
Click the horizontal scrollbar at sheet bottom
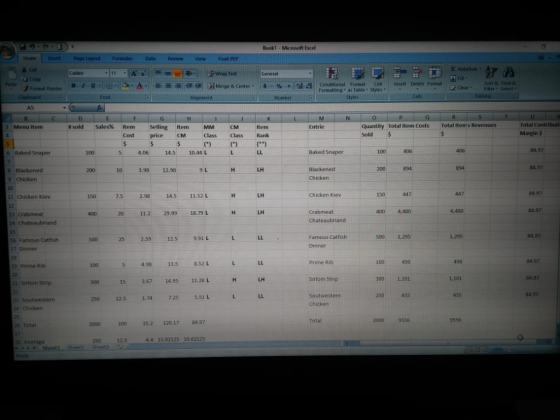pos(448,342)
